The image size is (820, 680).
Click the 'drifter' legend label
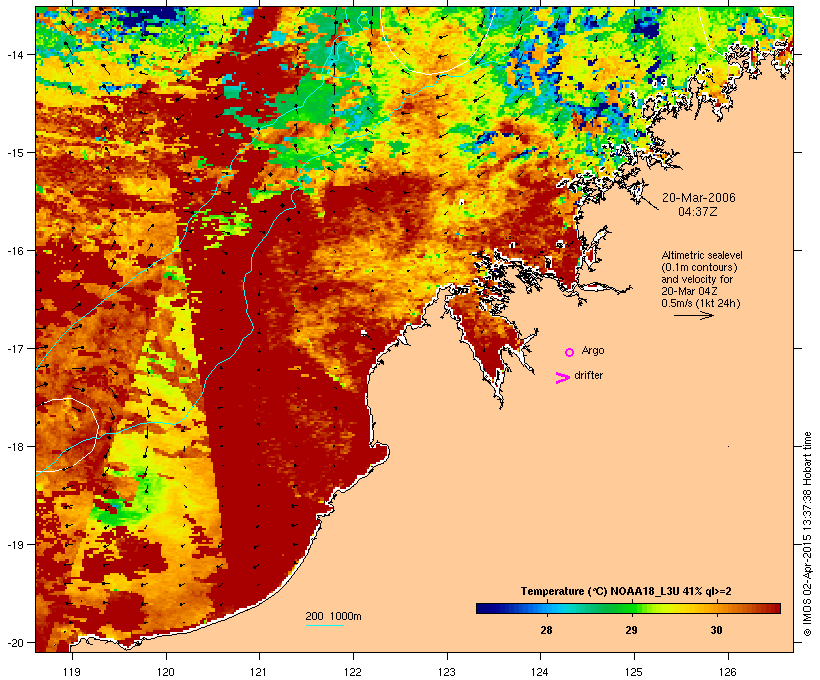coord(588,375)
